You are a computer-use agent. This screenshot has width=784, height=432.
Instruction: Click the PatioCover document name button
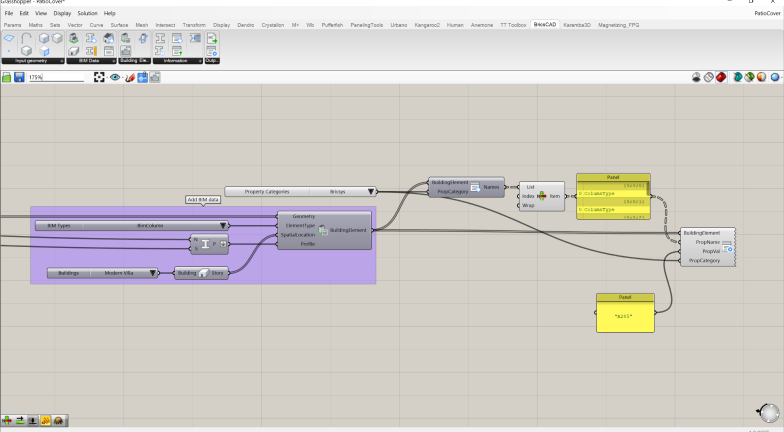[x=767, y=14]
